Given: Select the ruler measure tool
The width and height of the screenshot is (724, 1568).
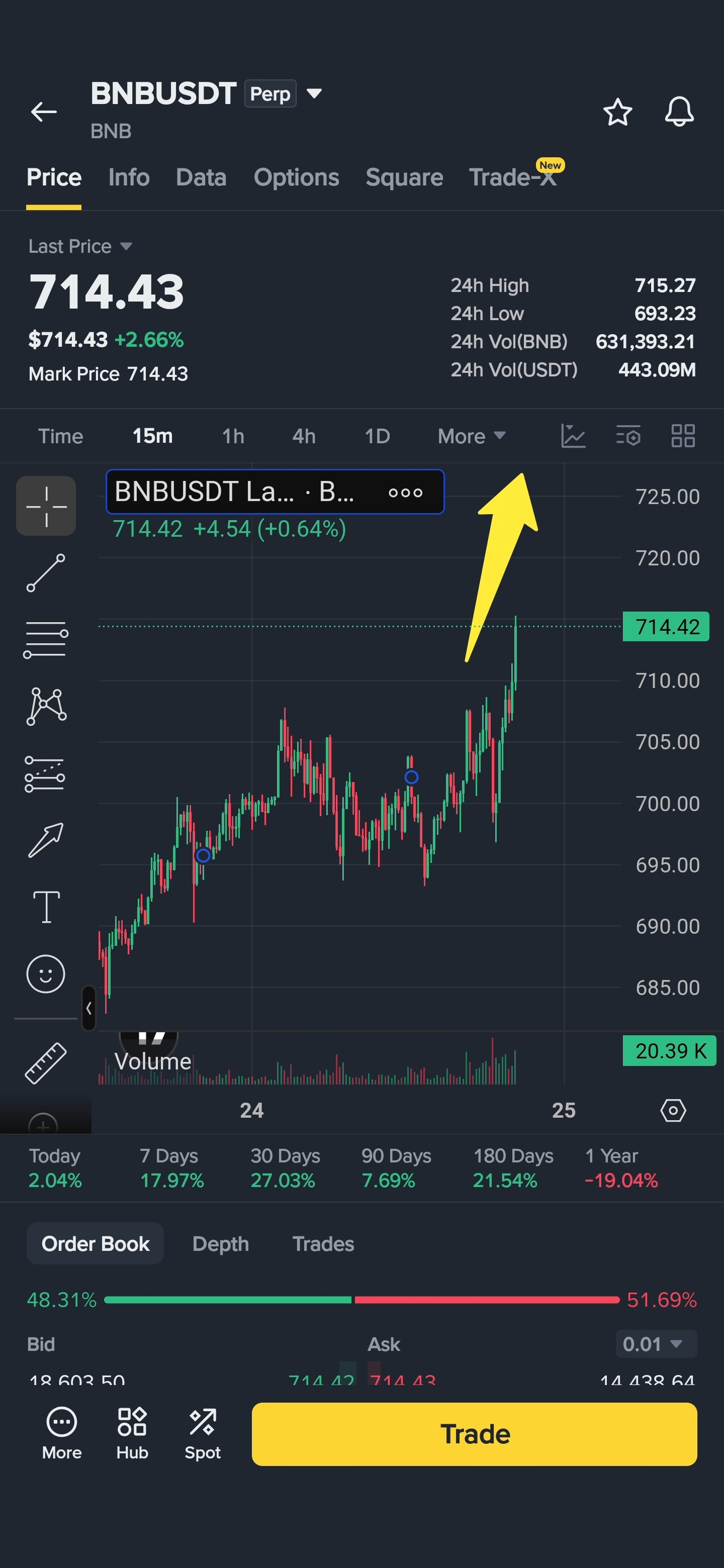Looking at the screenshot, I should tap(46, 1063).
